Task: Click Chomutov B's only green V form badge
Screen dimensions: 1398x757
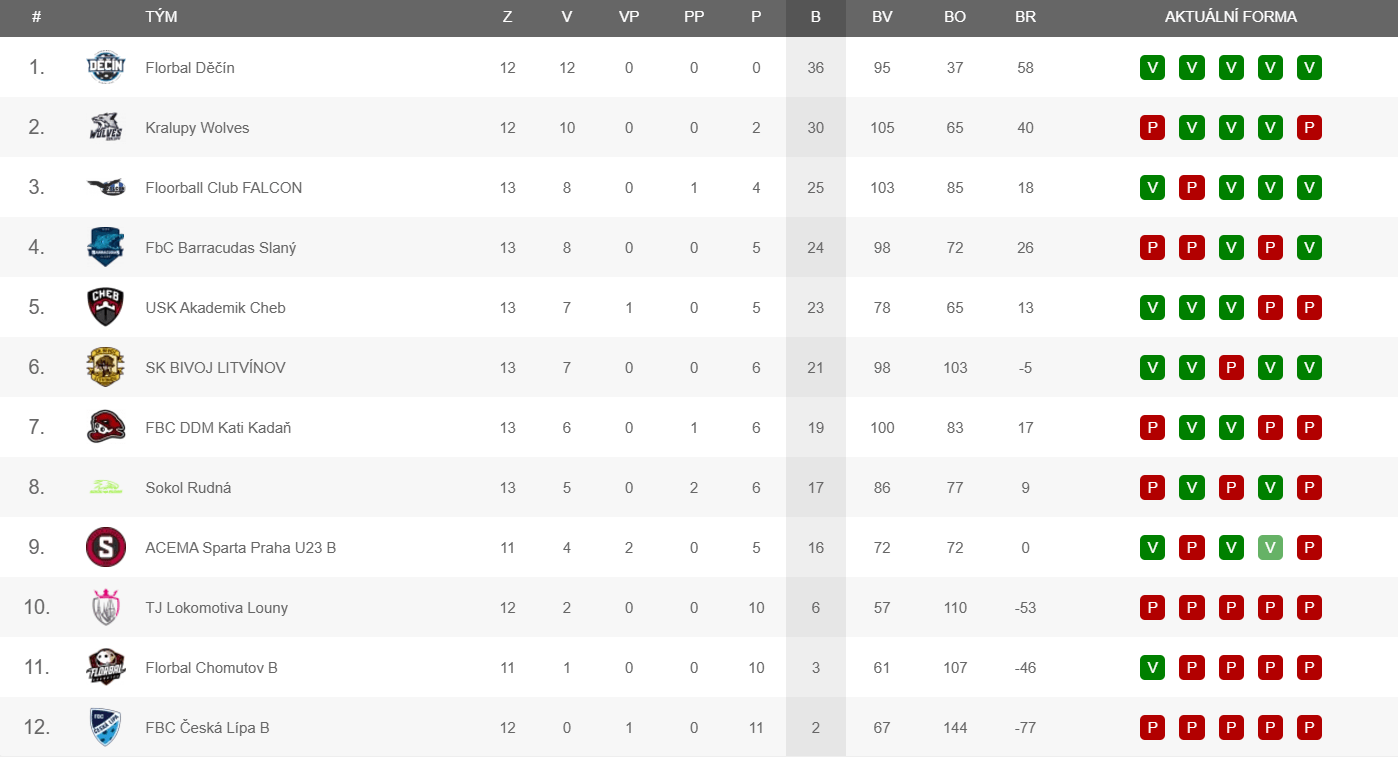Action: [x=1152, y=667]
